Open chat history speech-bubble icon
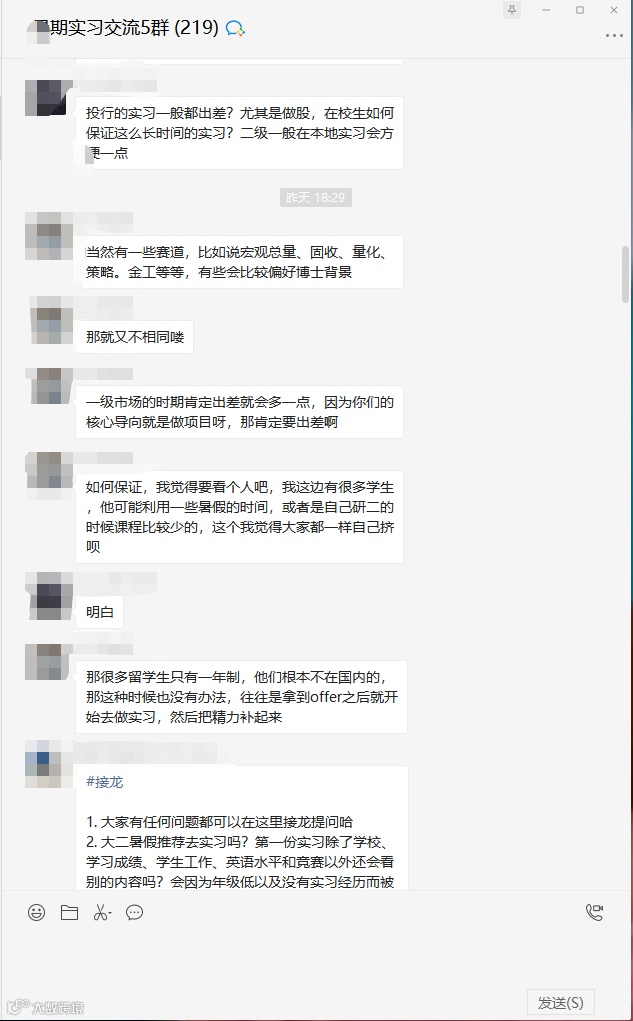Image resolution: width=633 pixels, height=1021 pixels. point(134,912)
